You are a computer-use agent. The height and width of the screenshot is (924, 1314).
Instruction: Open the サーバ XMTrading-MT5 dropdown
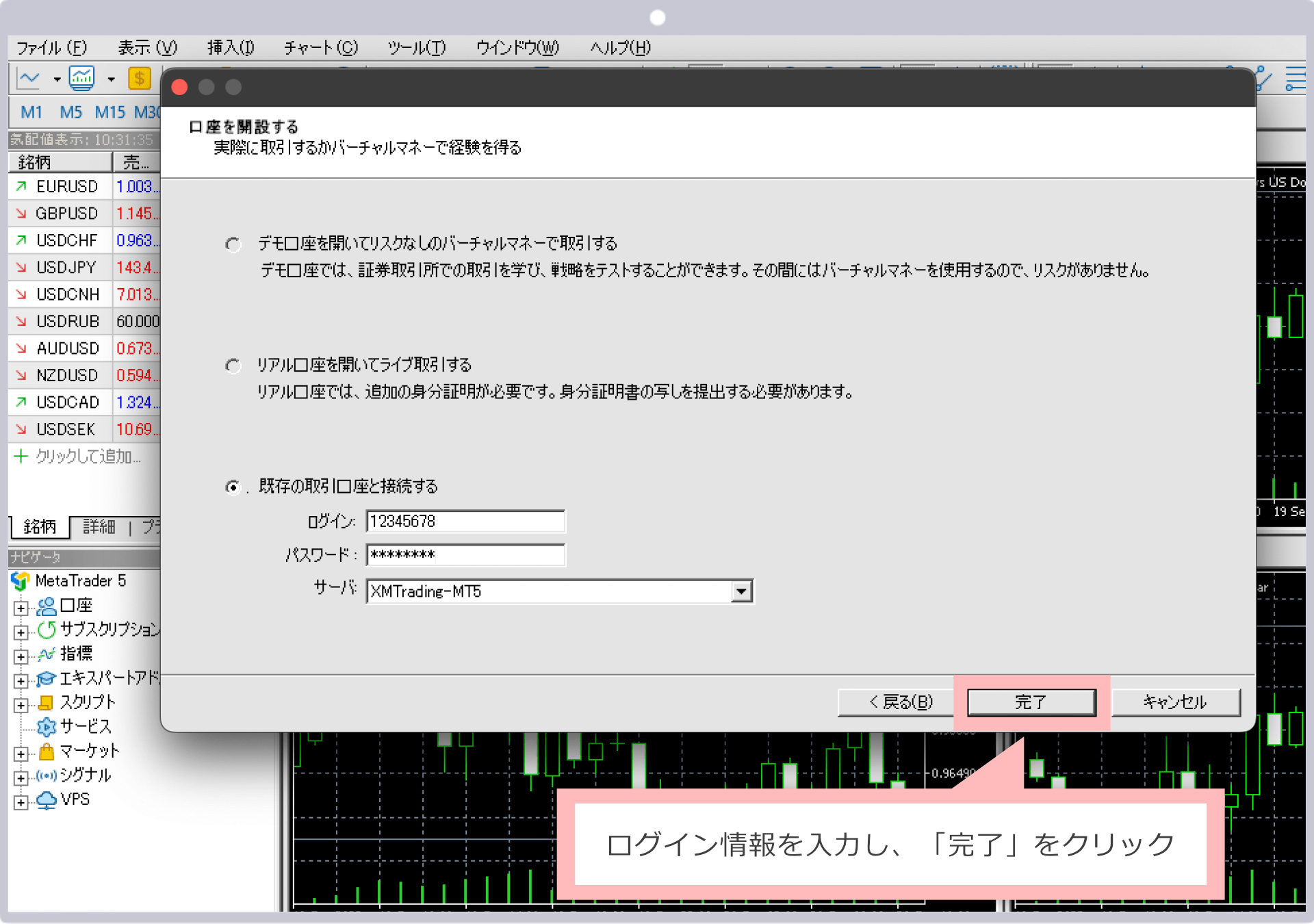pyautogui.click(x=741, y=591)
